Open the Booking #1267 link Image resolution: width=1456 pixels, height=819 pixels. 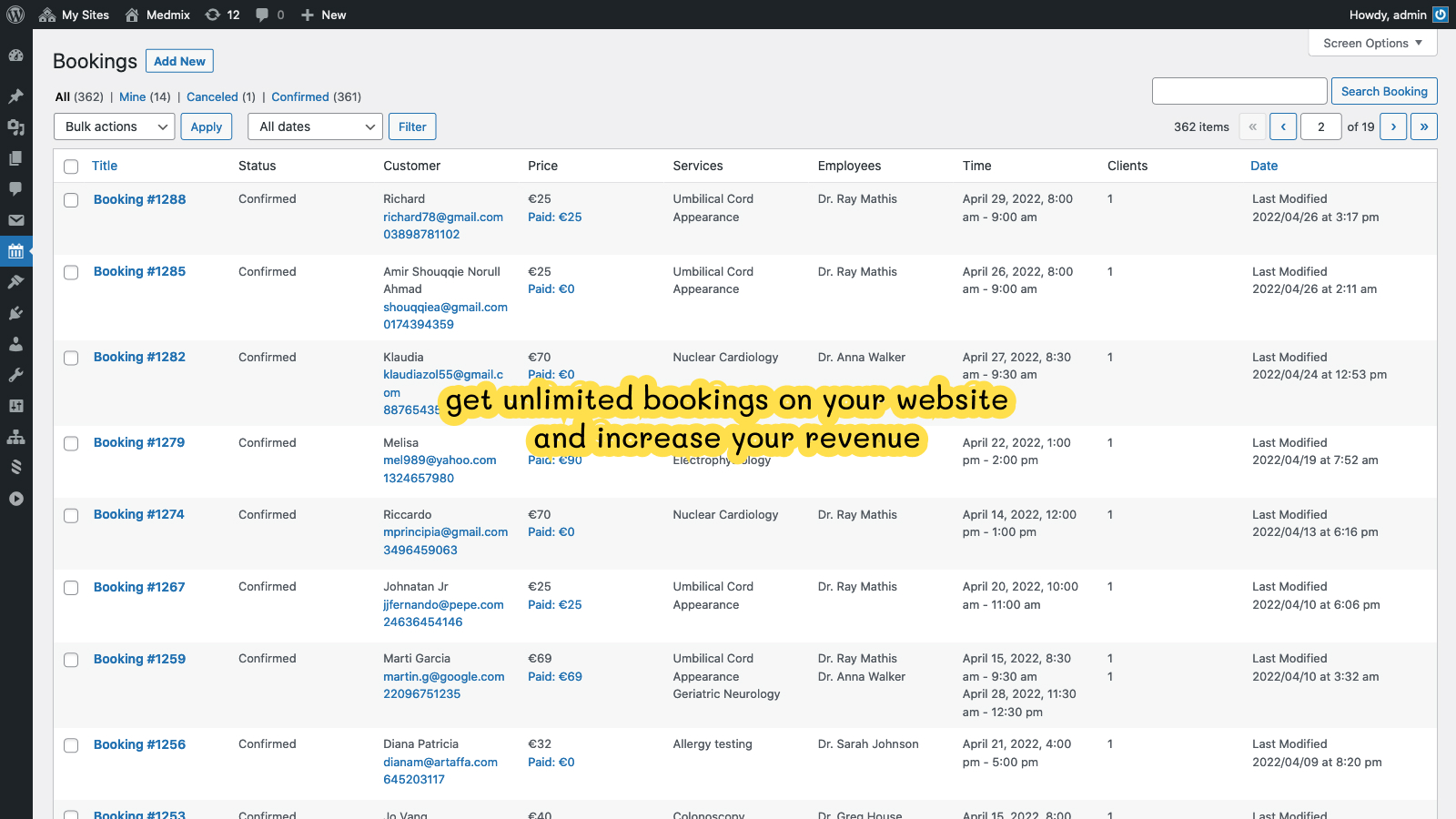[x=139, y=587]
